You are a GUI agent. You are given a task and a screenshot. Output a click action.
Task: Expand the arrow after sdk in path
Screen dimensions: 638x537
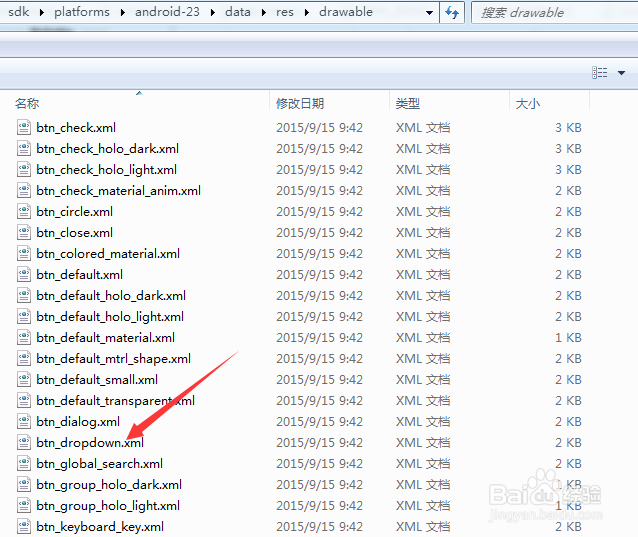(x=42, y=13)
